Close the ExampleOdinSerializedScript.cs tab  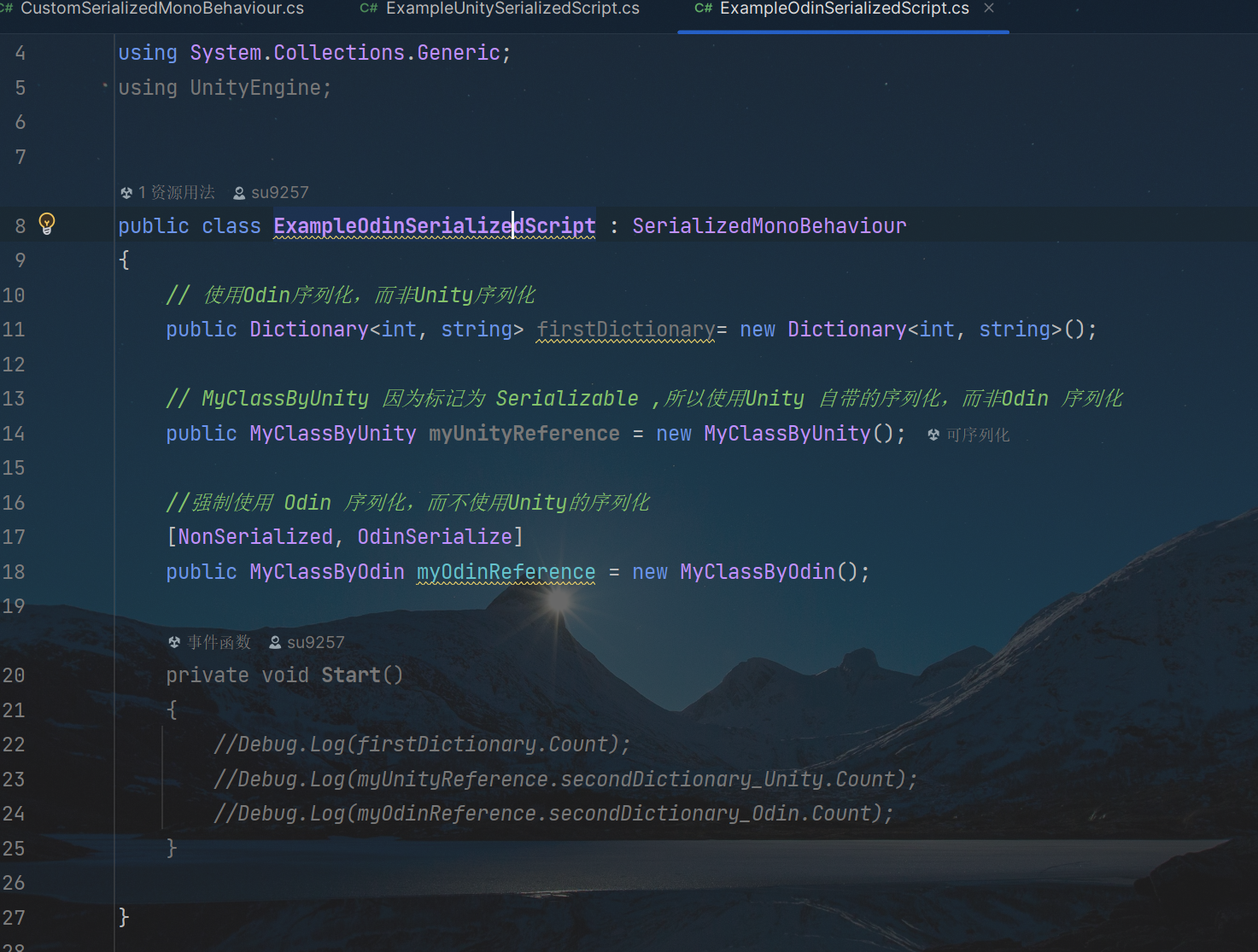tap(989, 9)
